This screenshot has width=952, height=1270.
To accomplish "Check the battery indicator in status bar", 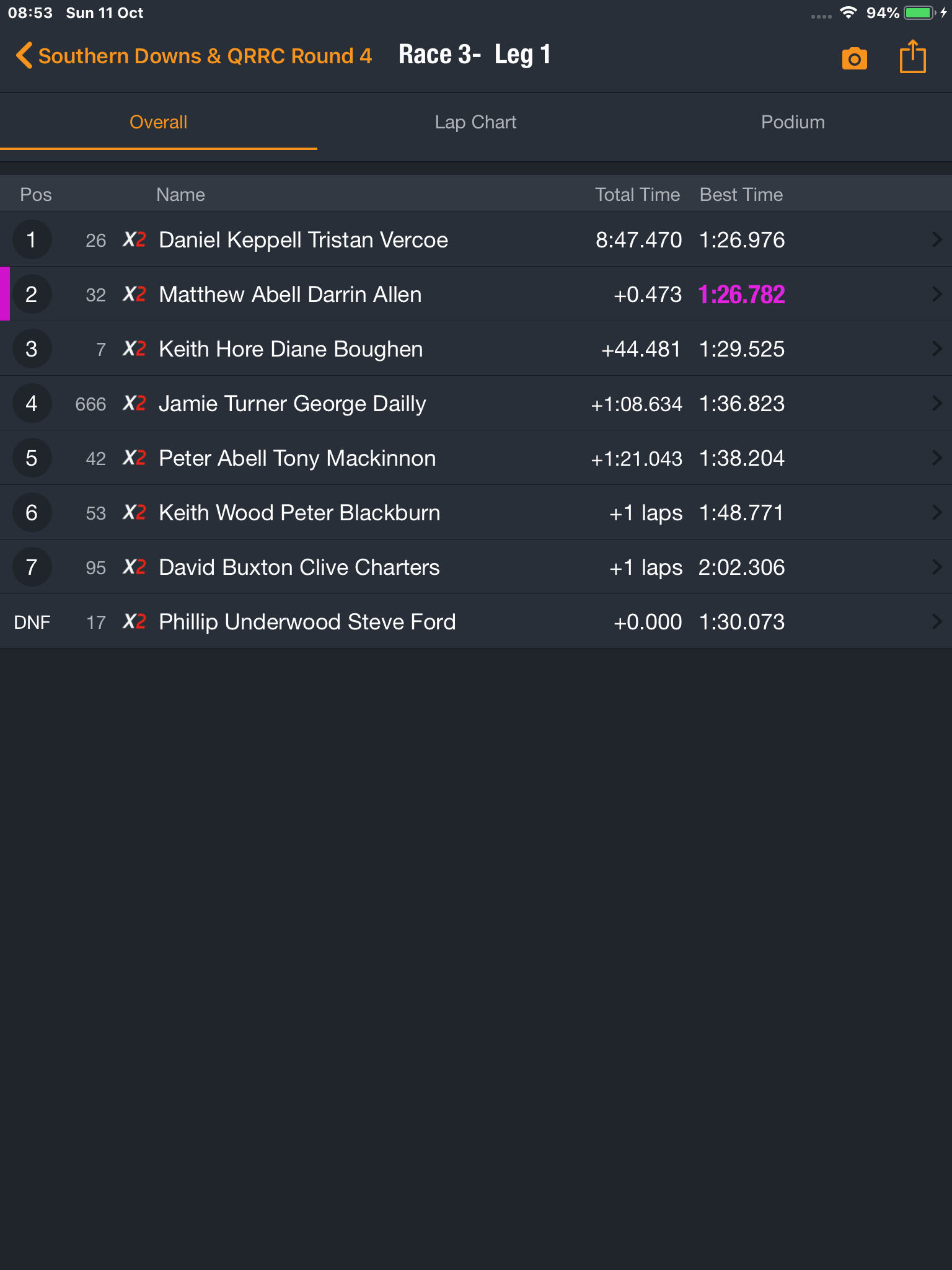I will 920,13.
